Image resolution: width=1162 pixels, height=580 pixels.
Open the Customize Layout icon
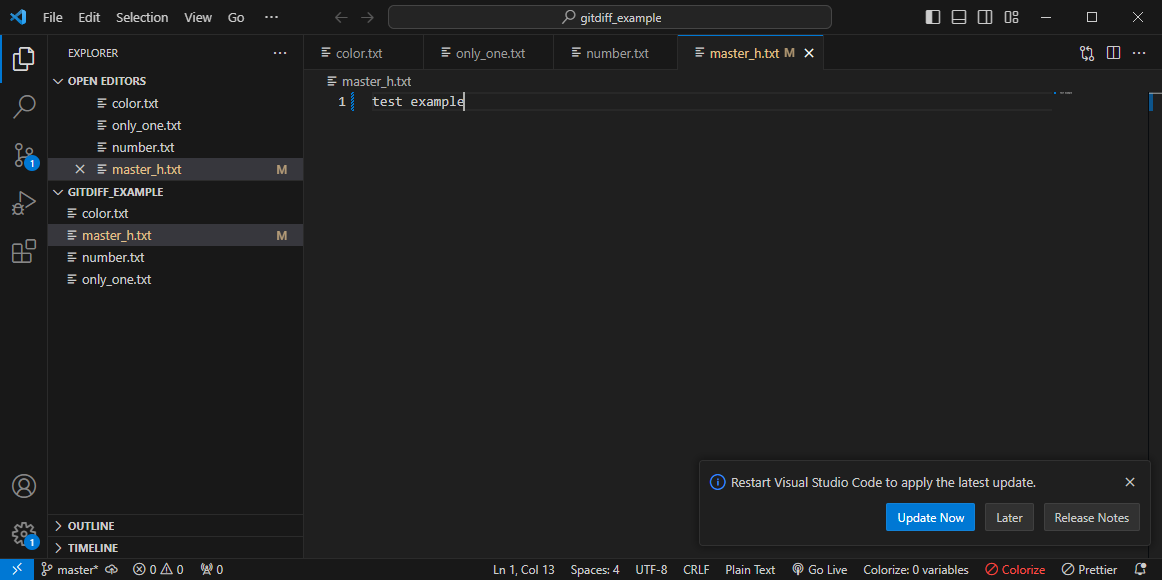pos(1011,17)
